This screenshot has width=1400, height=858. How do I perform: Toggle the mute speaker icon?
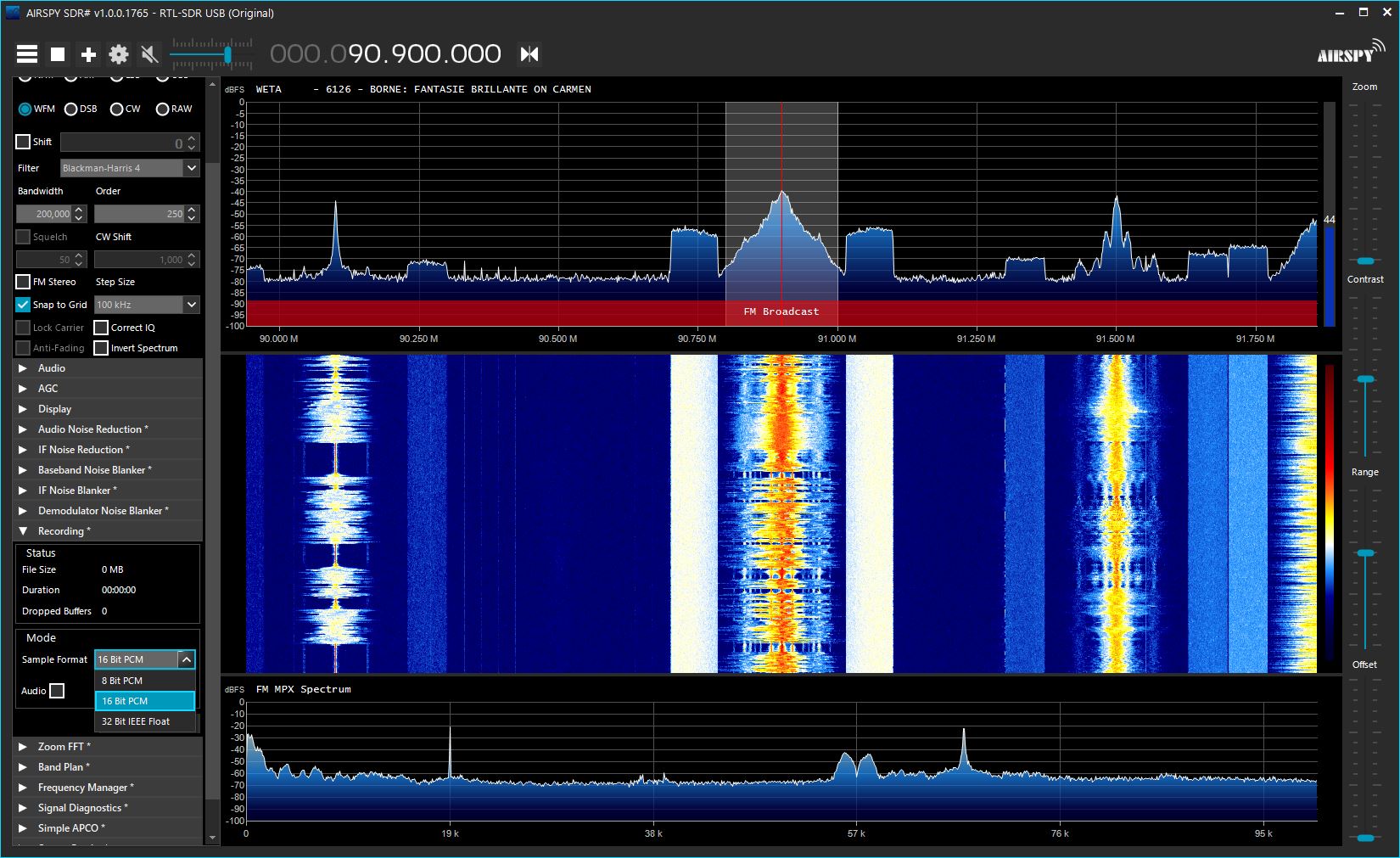pos(149,54)
